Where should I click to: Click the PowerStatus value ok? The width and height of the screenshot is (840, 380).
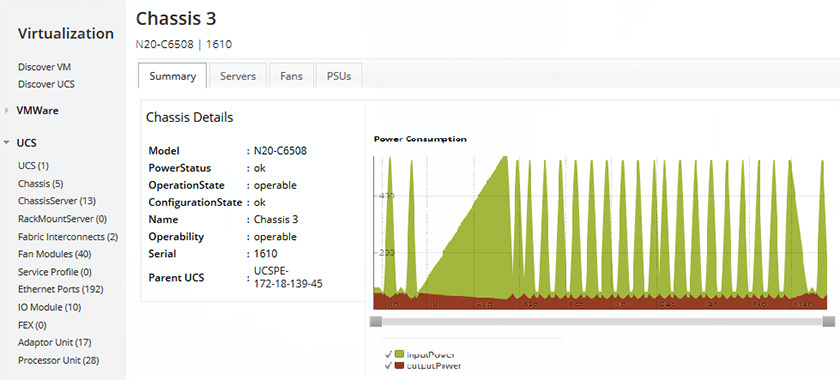pos(259,168)
